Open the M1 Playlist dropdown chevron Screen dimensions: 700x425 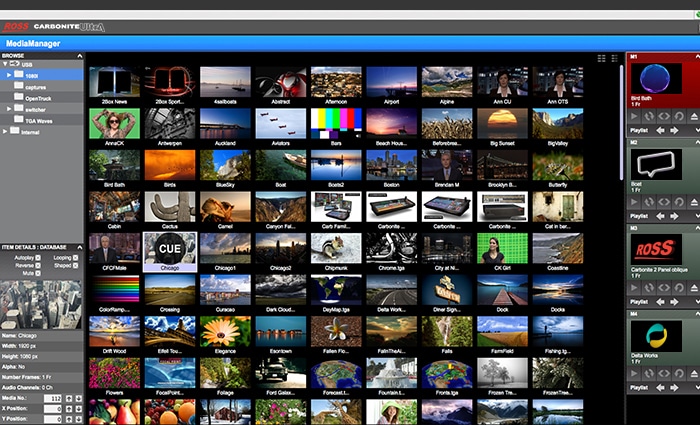pos(697,130)
